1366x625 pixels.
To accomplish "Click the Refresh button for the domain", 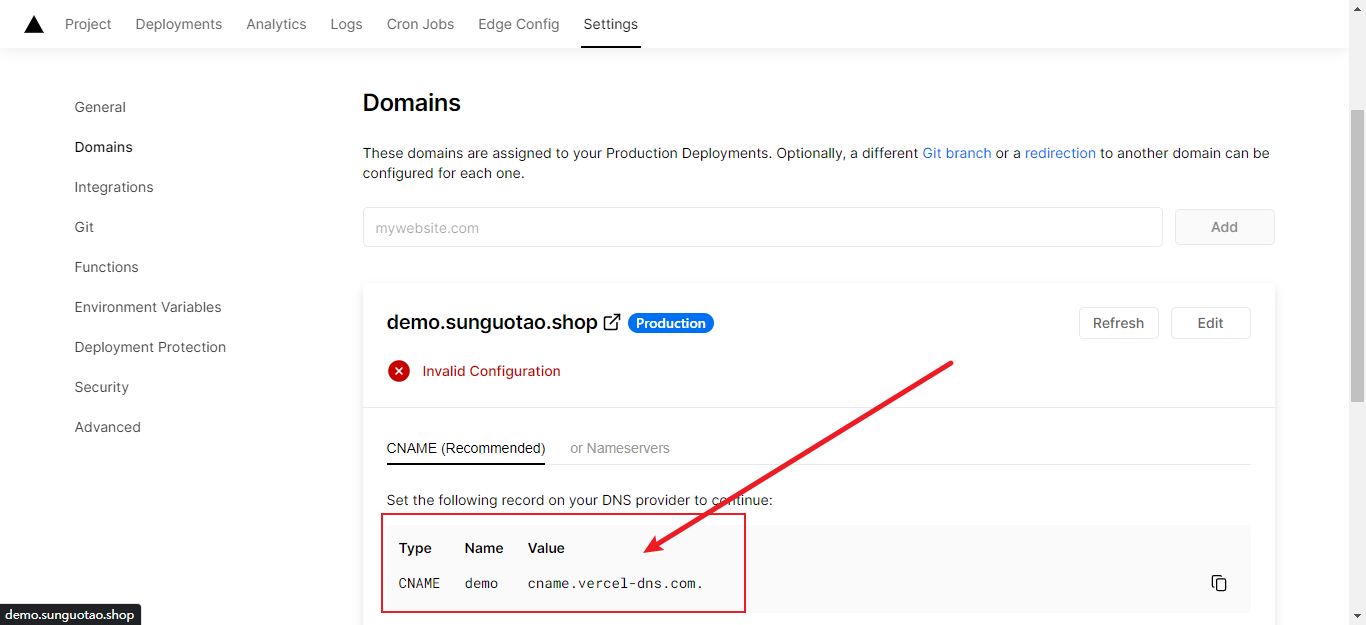I will 1118,323.
